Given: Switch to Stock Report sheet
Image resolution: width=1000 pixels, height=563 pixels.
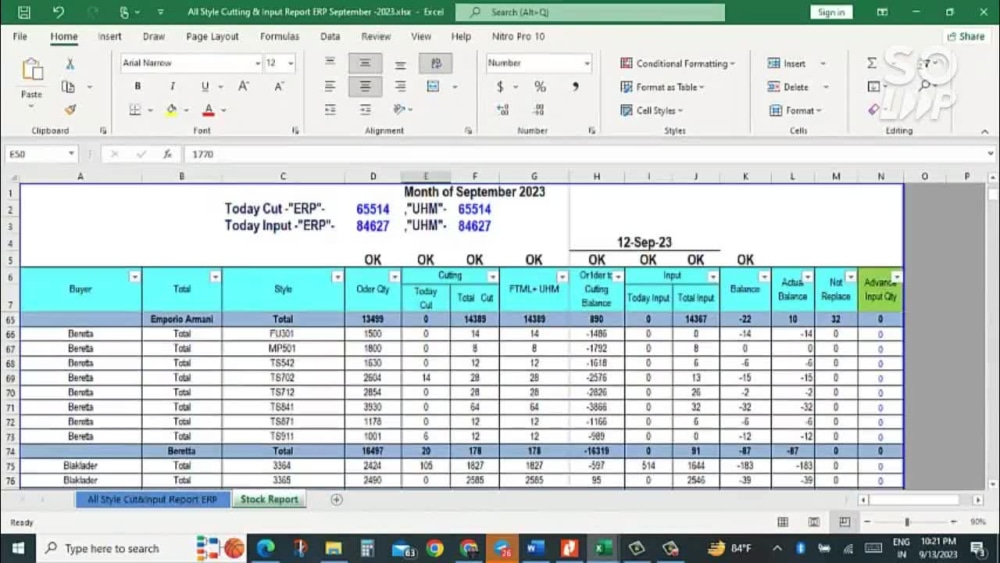Looking at the screenshot, I should tap(269, 499).
